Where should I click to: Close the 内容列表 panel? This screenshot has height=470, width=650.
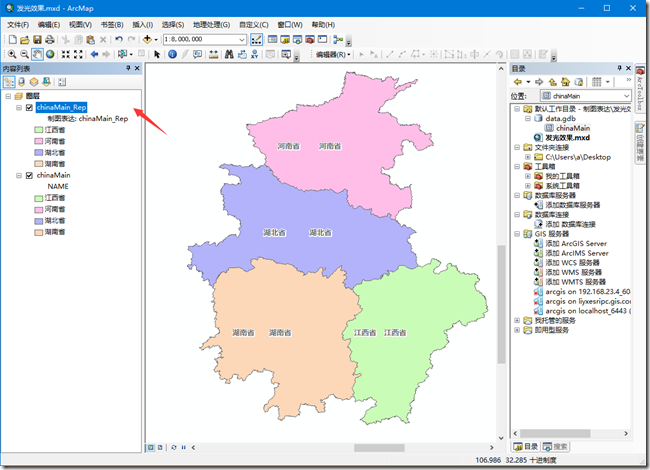(x=137, y=68)
